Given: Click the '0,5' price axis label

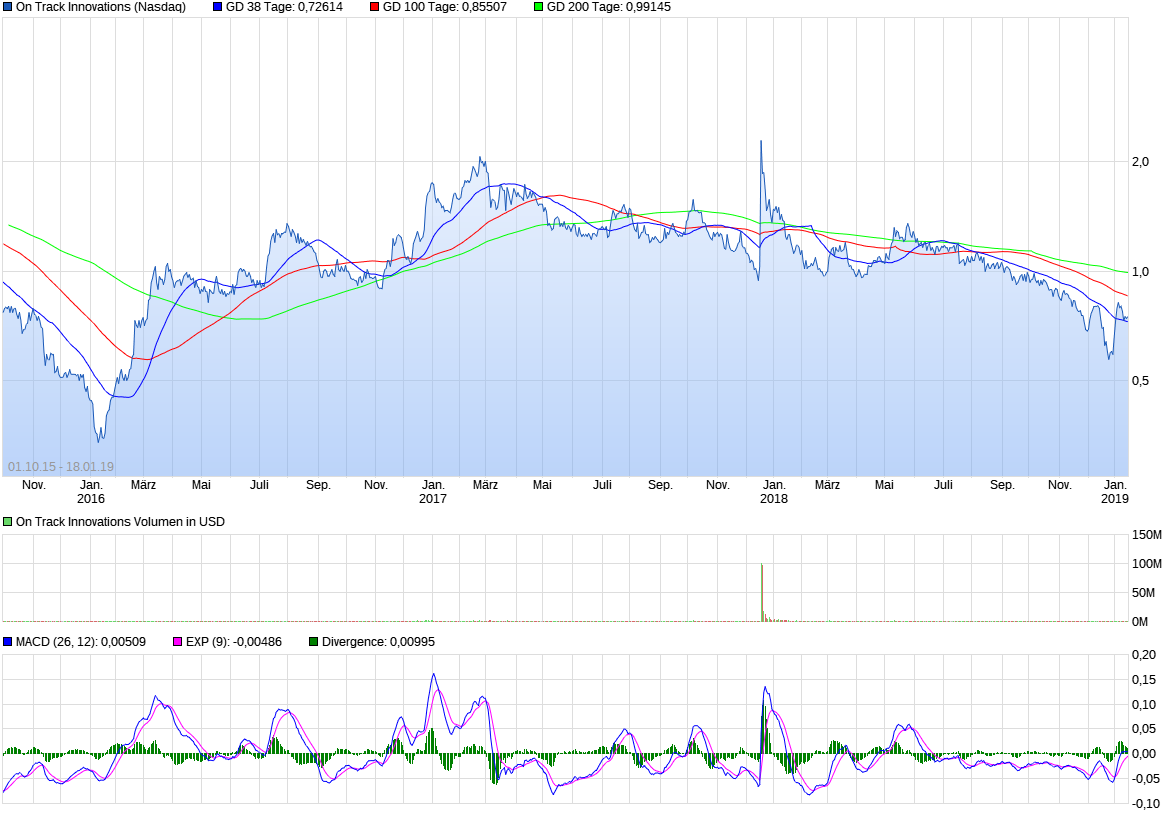Looking at the screenshot, I should pyautogui.click(x=1141, y=381).
